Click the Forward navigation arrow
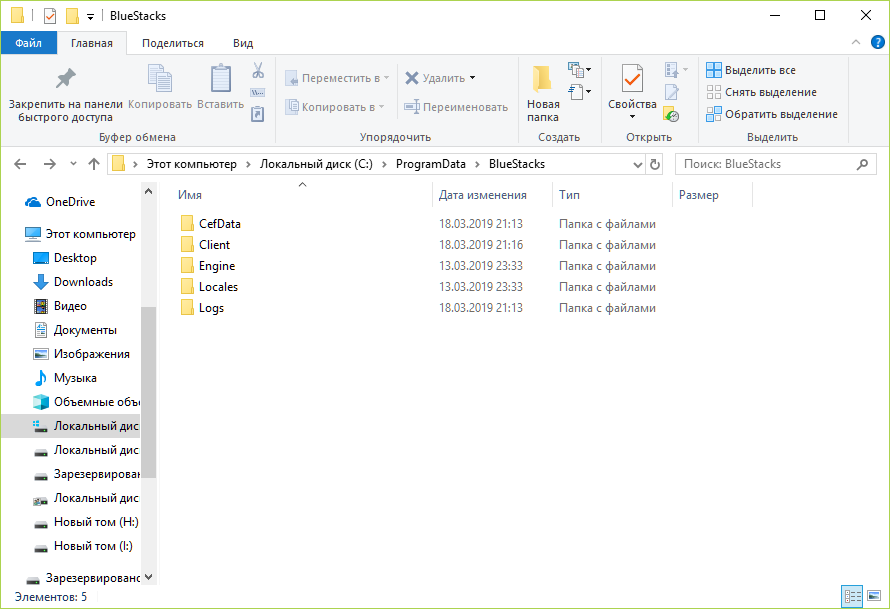Screen dimensions: 890x609 [x=50, y=164]
